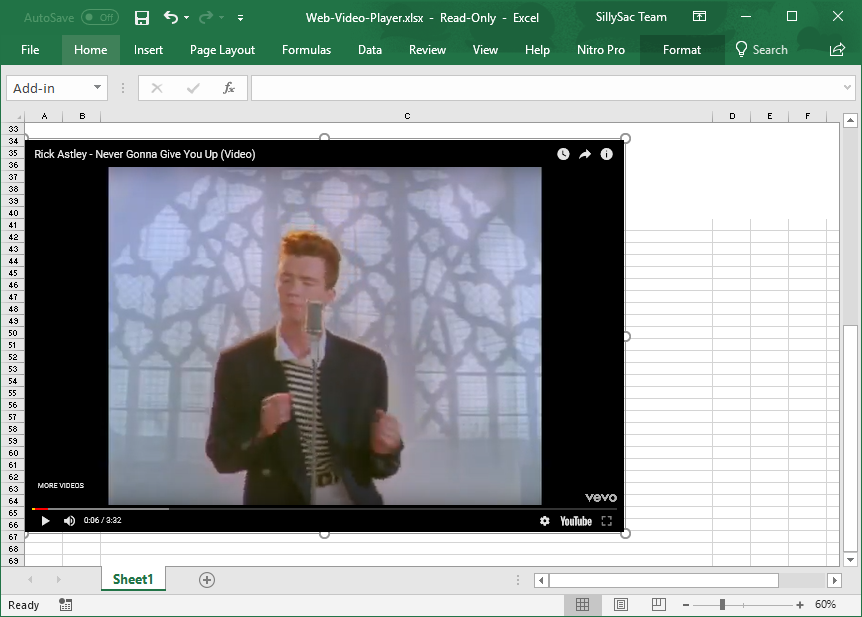Screen dimensions: 862x617
Task: Click the zoom out minus button
Action: point(686,605)
